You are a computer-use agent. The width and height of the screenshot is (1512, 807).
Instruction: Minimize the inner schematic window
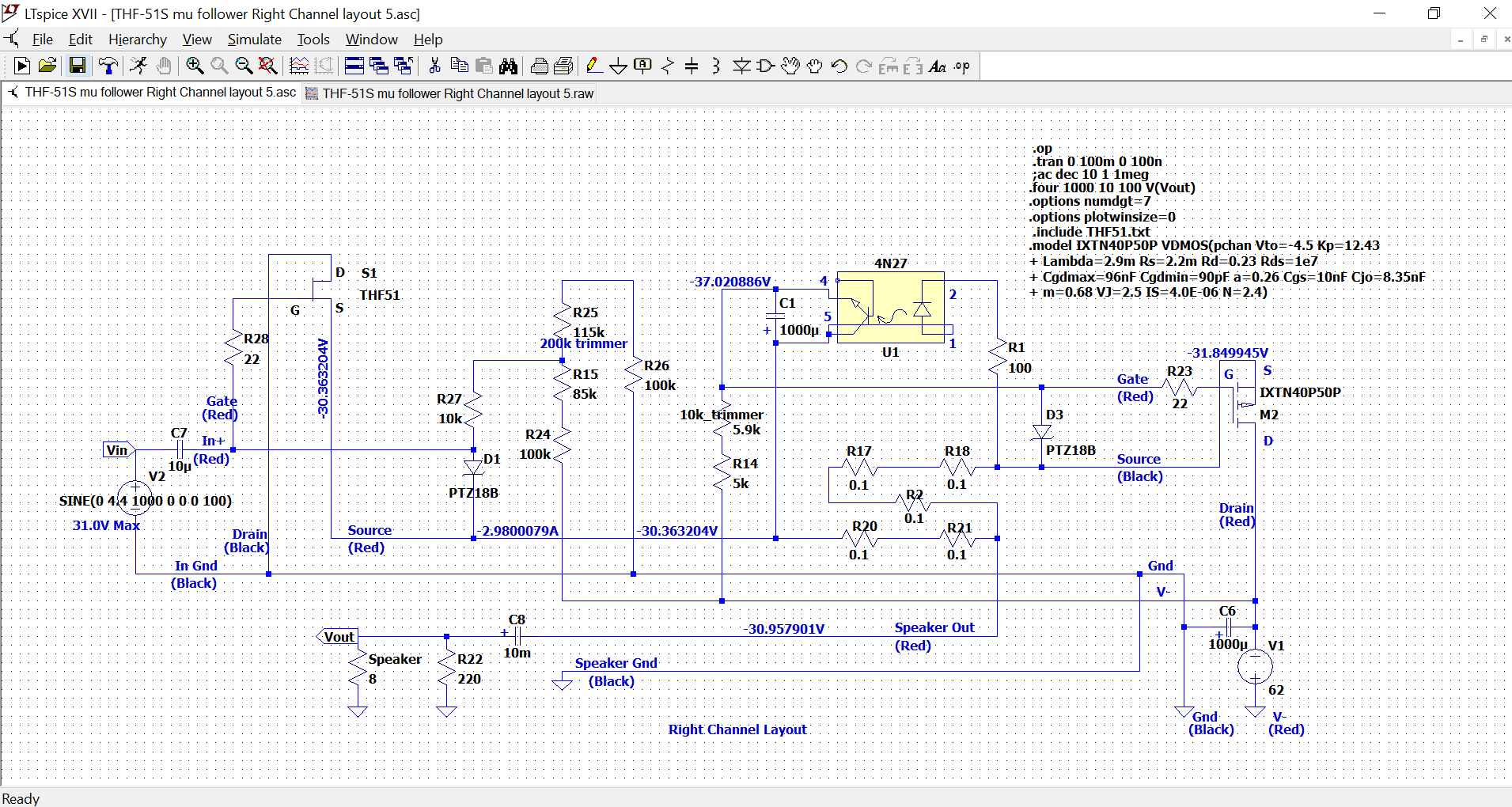[1461, 40]
